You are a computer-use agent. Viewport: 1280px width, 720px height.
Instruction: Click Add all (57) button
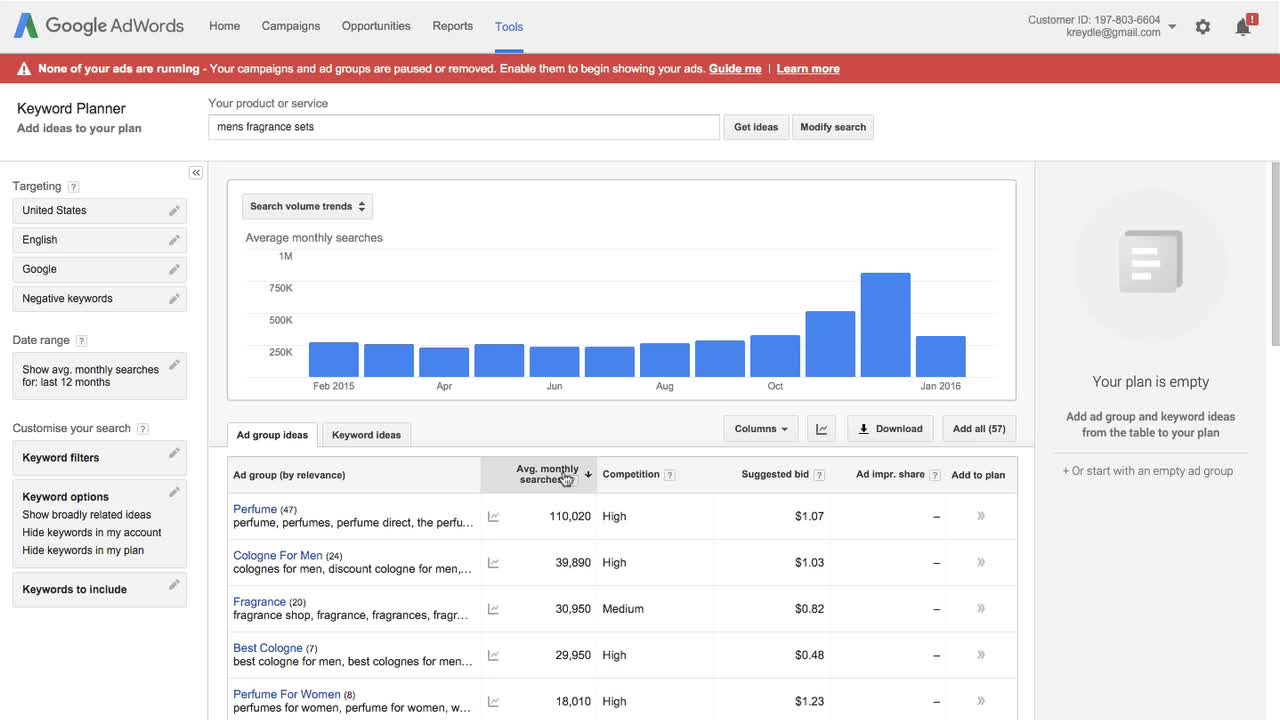[979, 429]
